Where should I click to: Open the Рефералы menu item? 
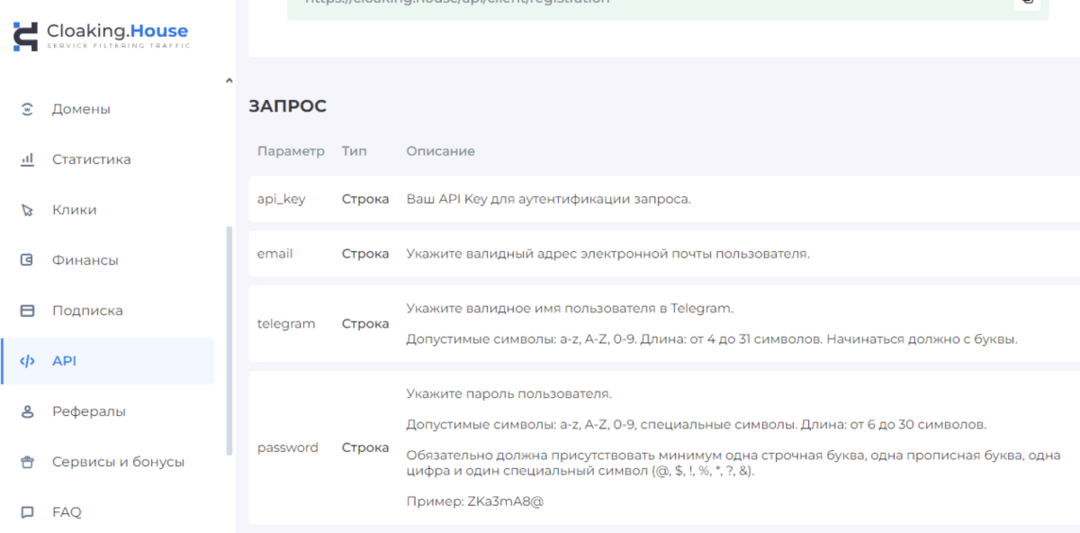pos(88,411)
